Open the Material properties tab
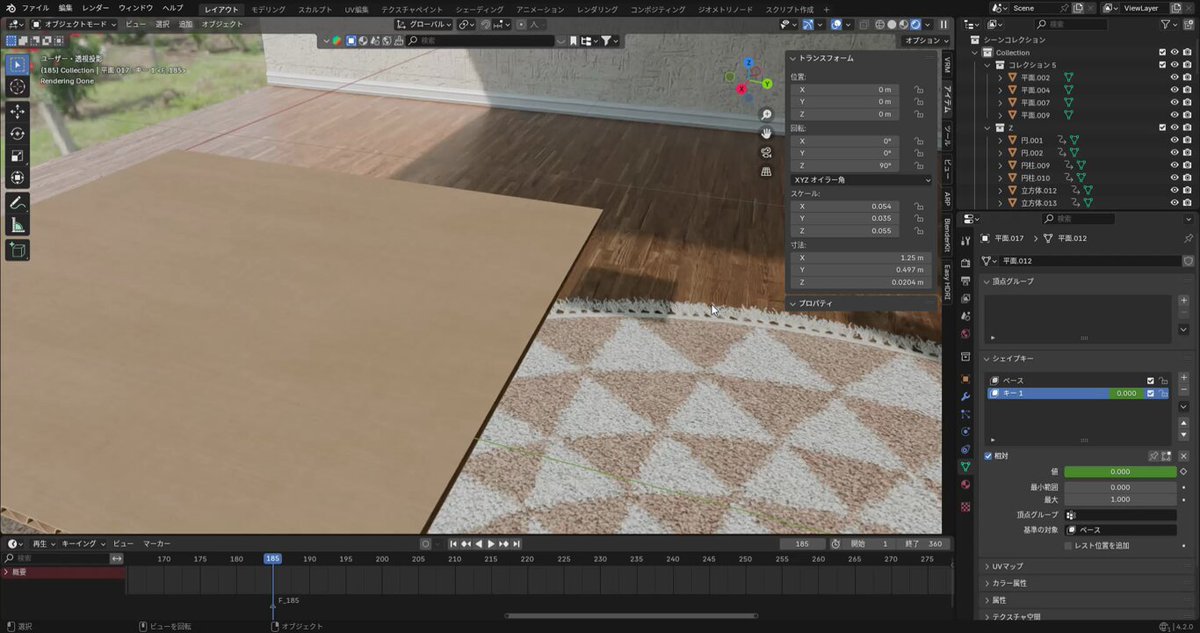The width and height of the screenshot is (1200, 633). (965, 485)
